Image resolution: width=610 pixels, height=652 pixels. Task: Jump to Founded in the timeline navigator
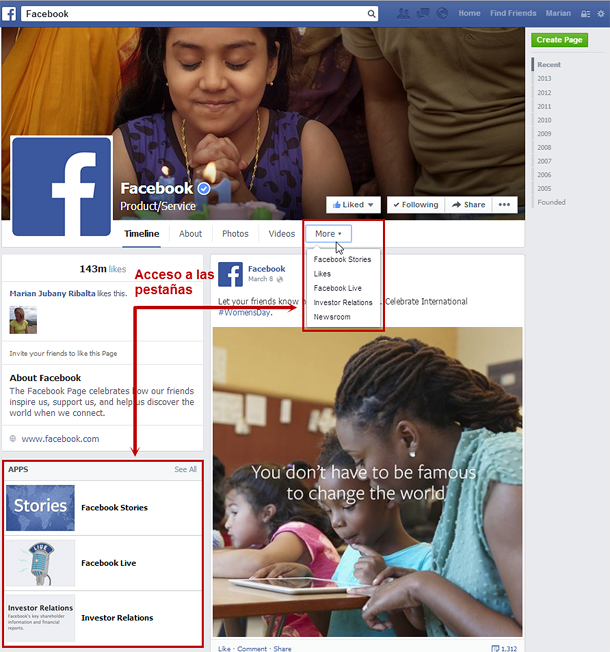coord(551,203)
